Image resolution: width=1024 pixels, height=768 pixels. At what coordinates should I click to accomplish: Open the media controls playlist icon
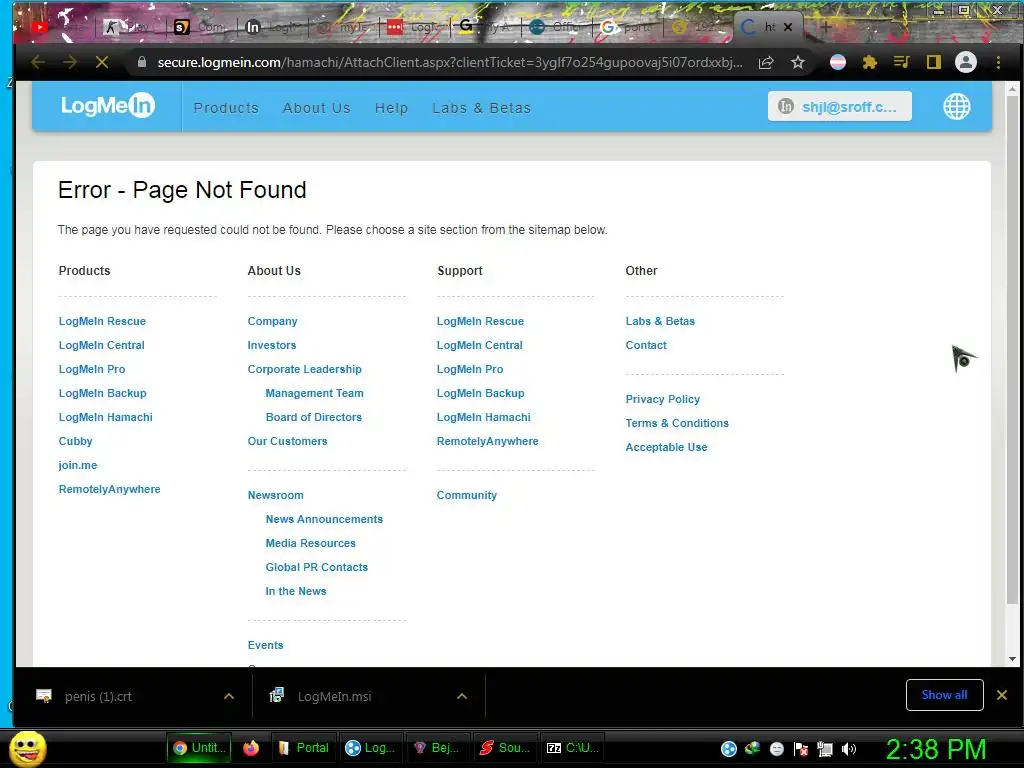click(901, 63)
